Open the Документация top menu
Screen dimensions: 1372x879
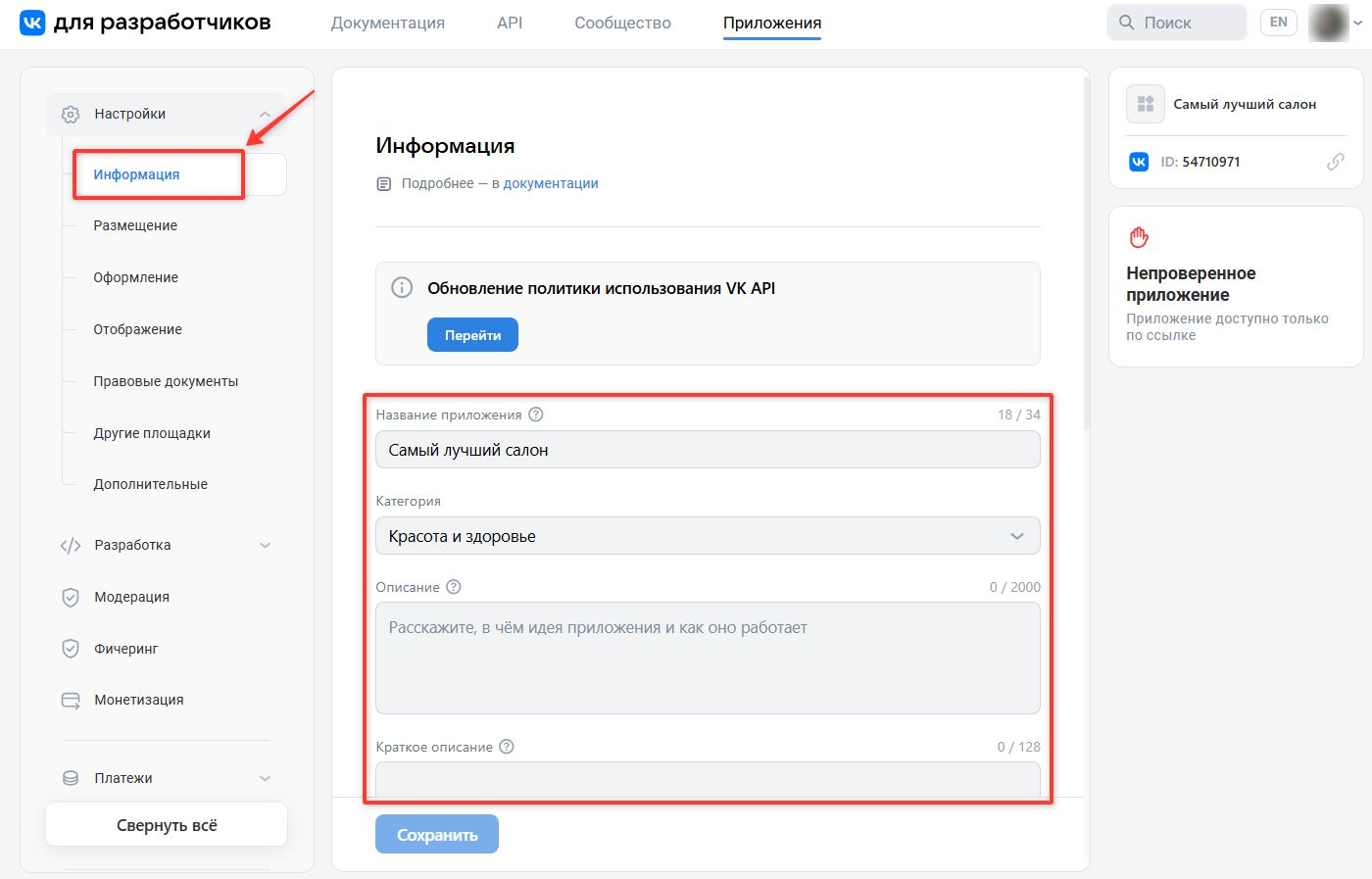tap(388, 23)
